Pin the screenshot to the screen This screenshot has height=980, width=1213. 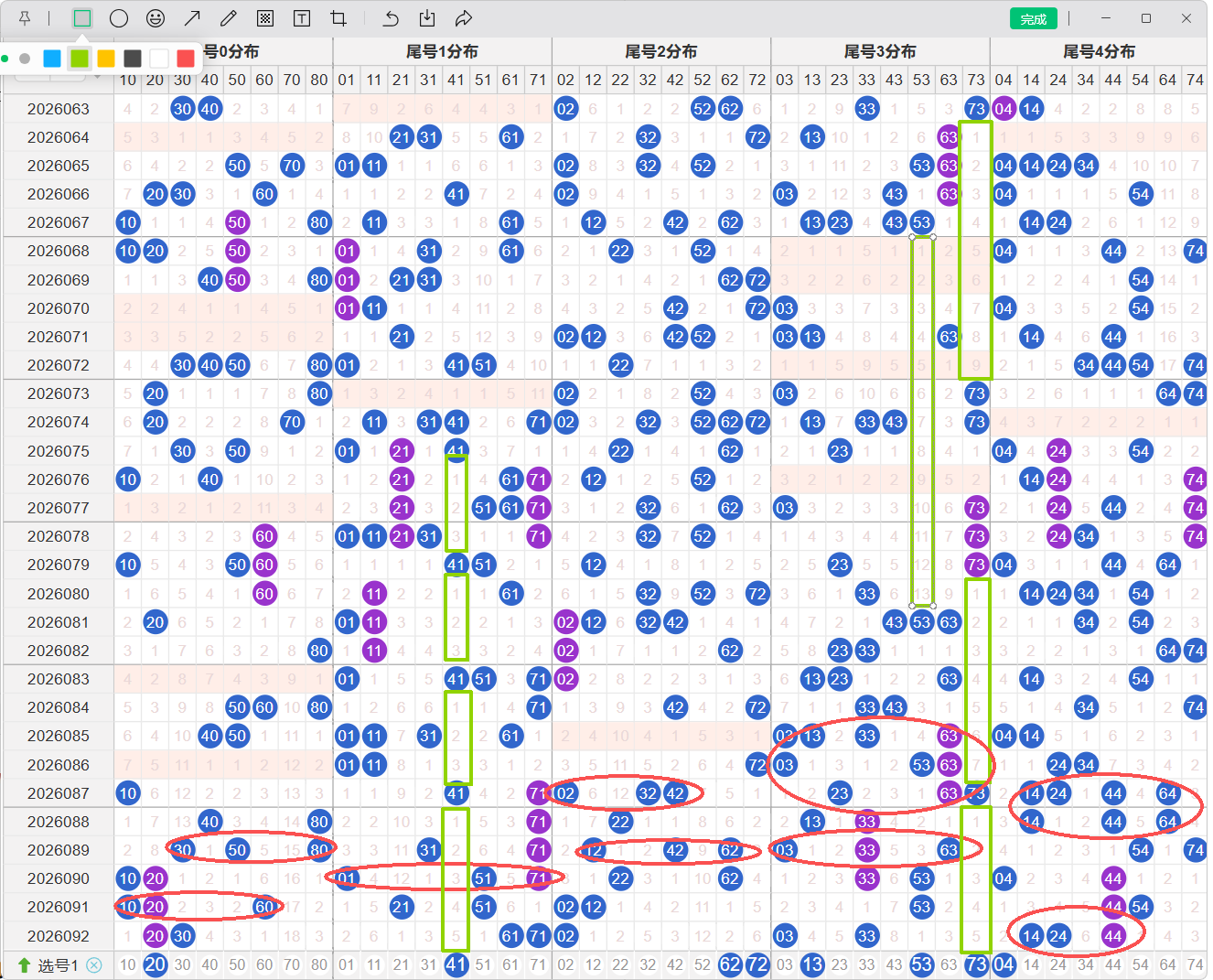25,18
